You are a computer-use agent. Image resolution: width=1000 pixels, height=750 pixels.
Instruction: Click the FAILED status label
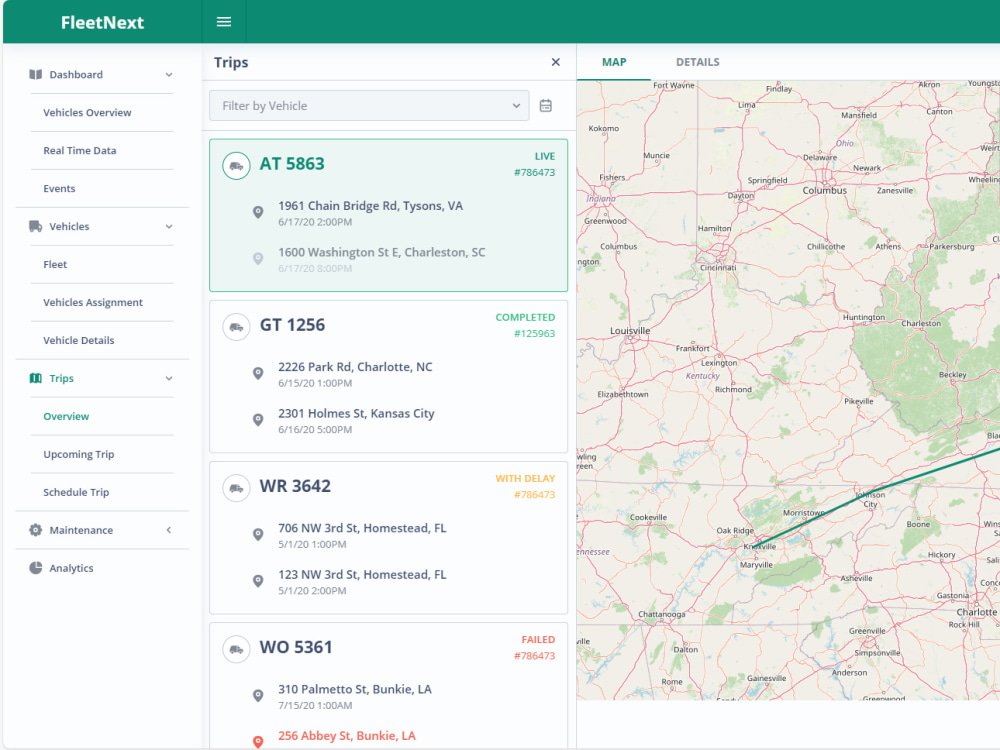click(538, 640)
